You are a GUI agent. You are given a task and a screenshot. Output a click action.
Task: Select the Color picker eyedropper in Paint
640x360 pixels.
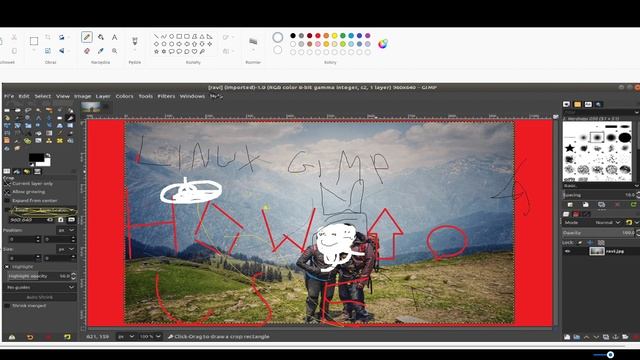pos(101,51)
